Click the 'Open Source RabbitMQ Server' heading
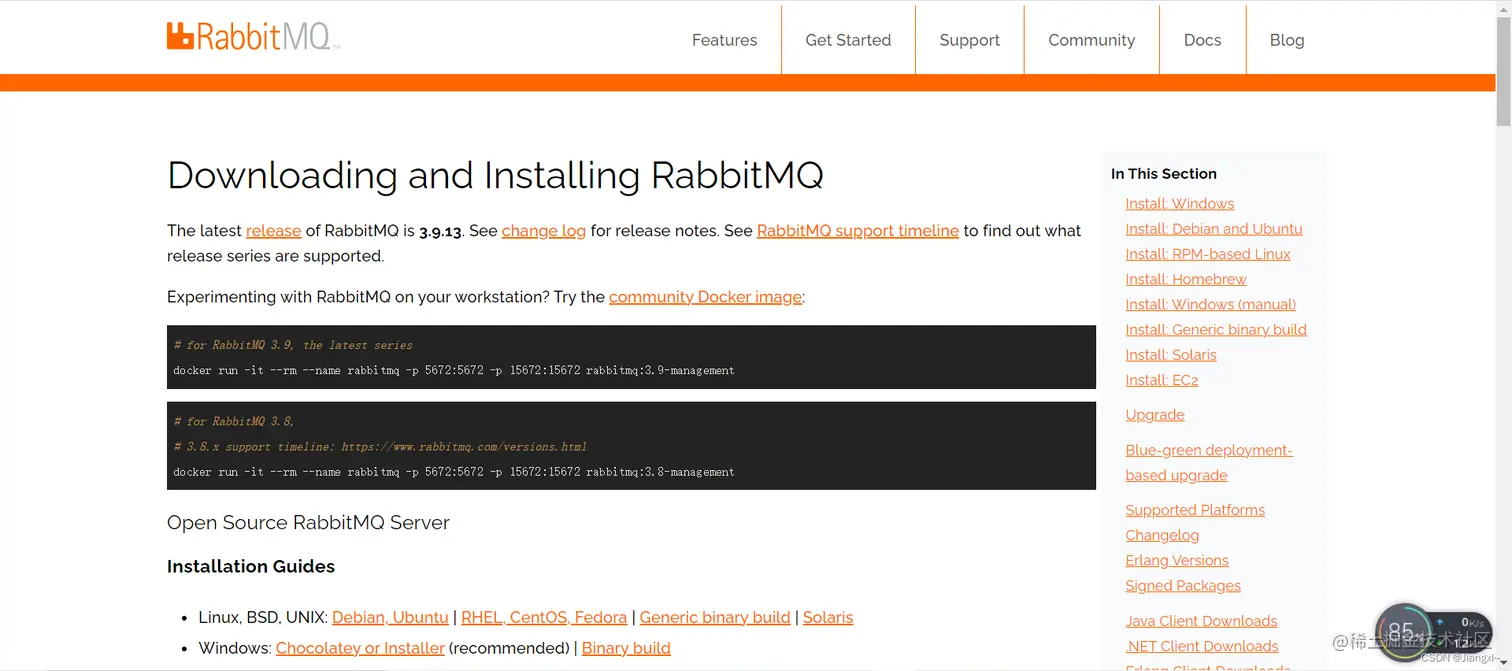Viewport: 1512px width, 671px height. [308, 523]
